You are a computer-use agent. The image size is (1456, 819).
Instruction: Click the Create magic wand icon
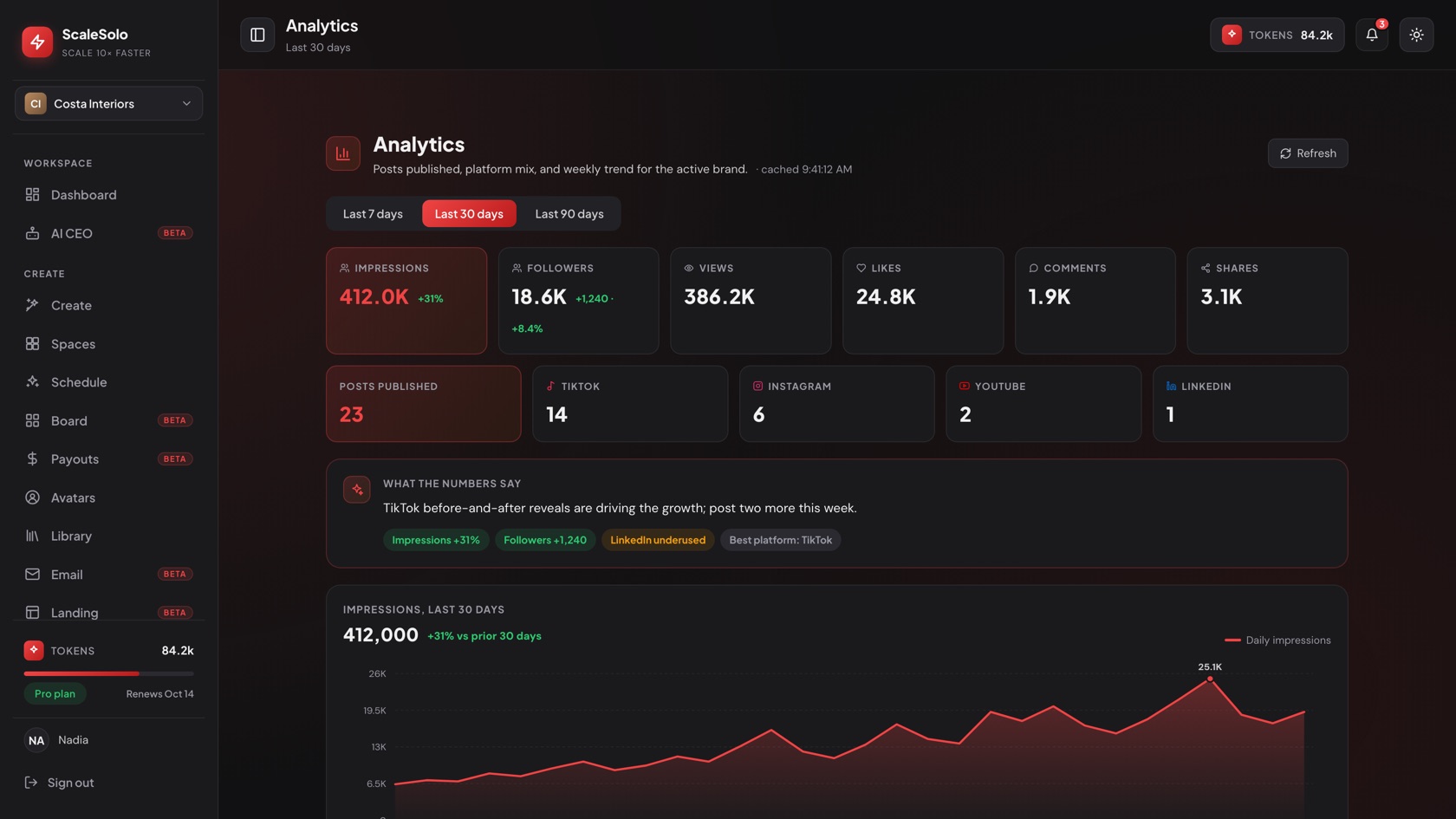(x=32, y=305)
